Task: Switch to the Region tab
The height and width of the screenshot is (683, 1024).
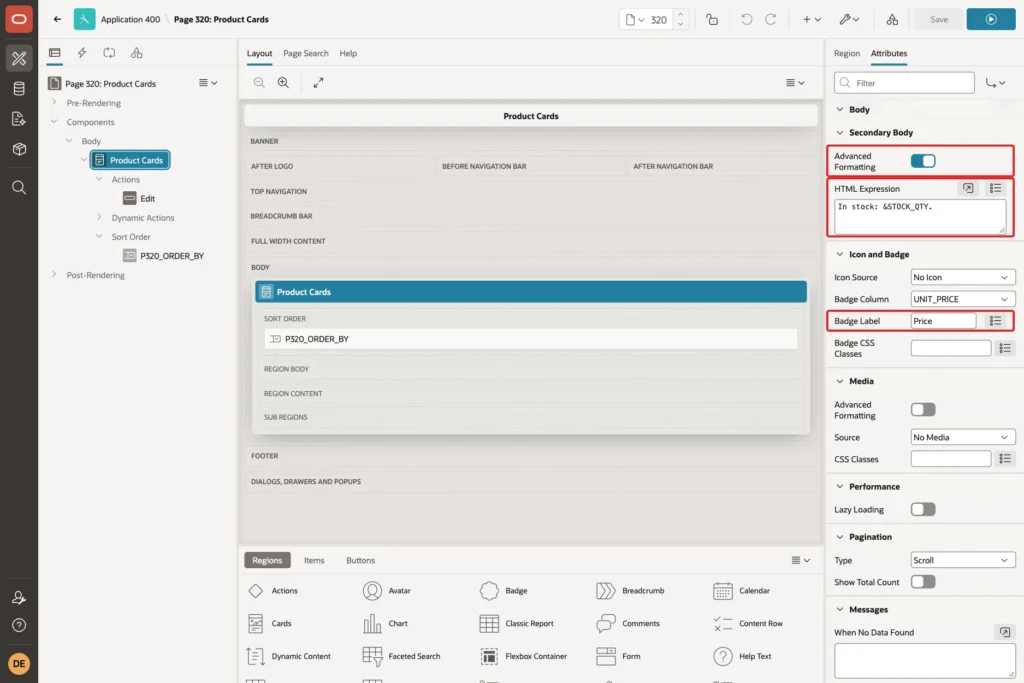Action: (846, 54)
